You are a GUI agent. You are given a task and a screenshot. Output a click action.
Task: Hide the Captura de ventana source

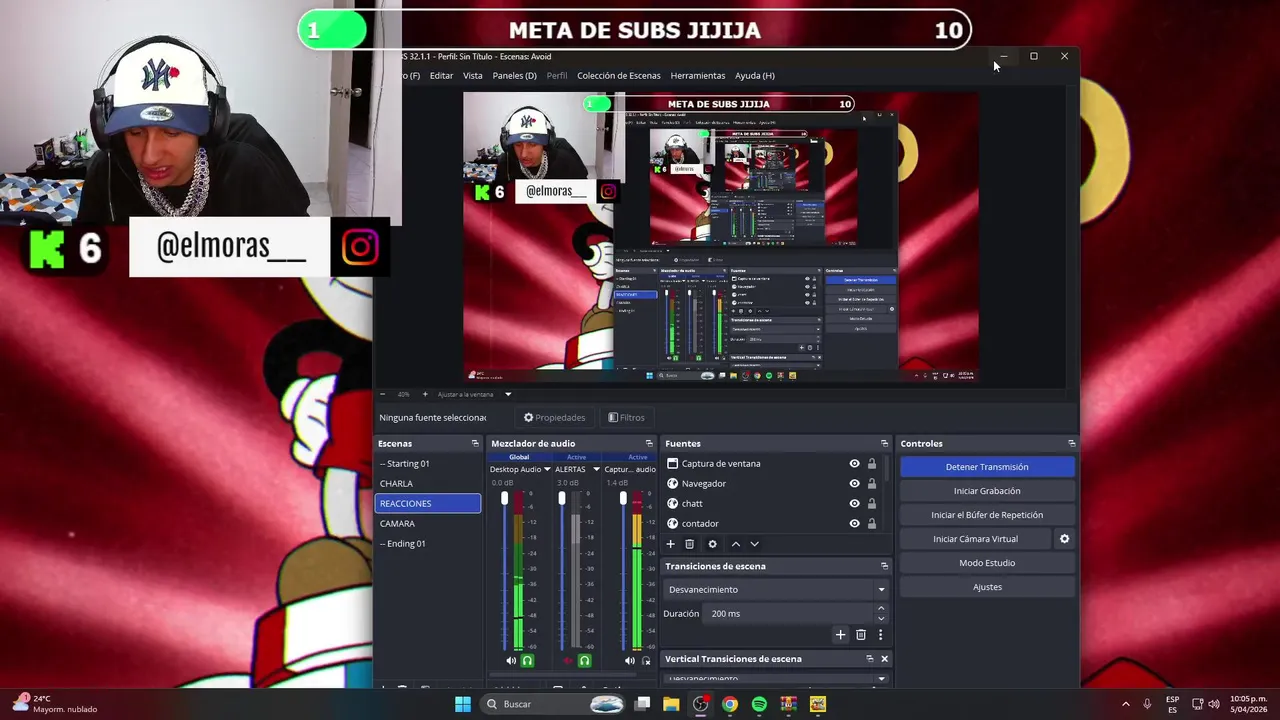[854, 464]
